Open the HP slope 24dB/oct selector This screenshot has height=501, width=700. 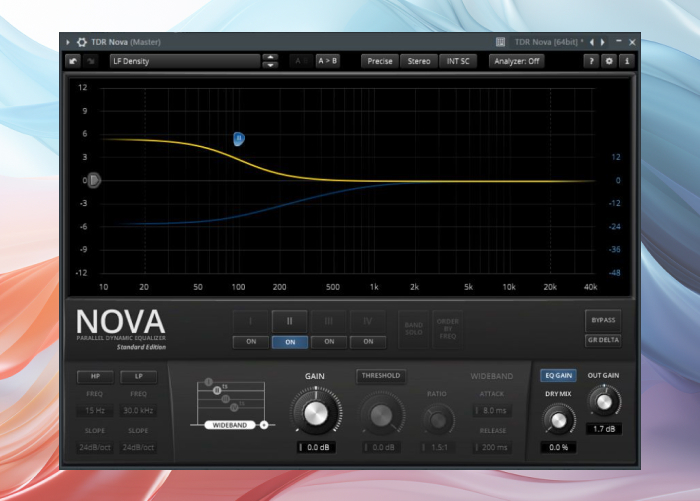click(x=95, y=447)
